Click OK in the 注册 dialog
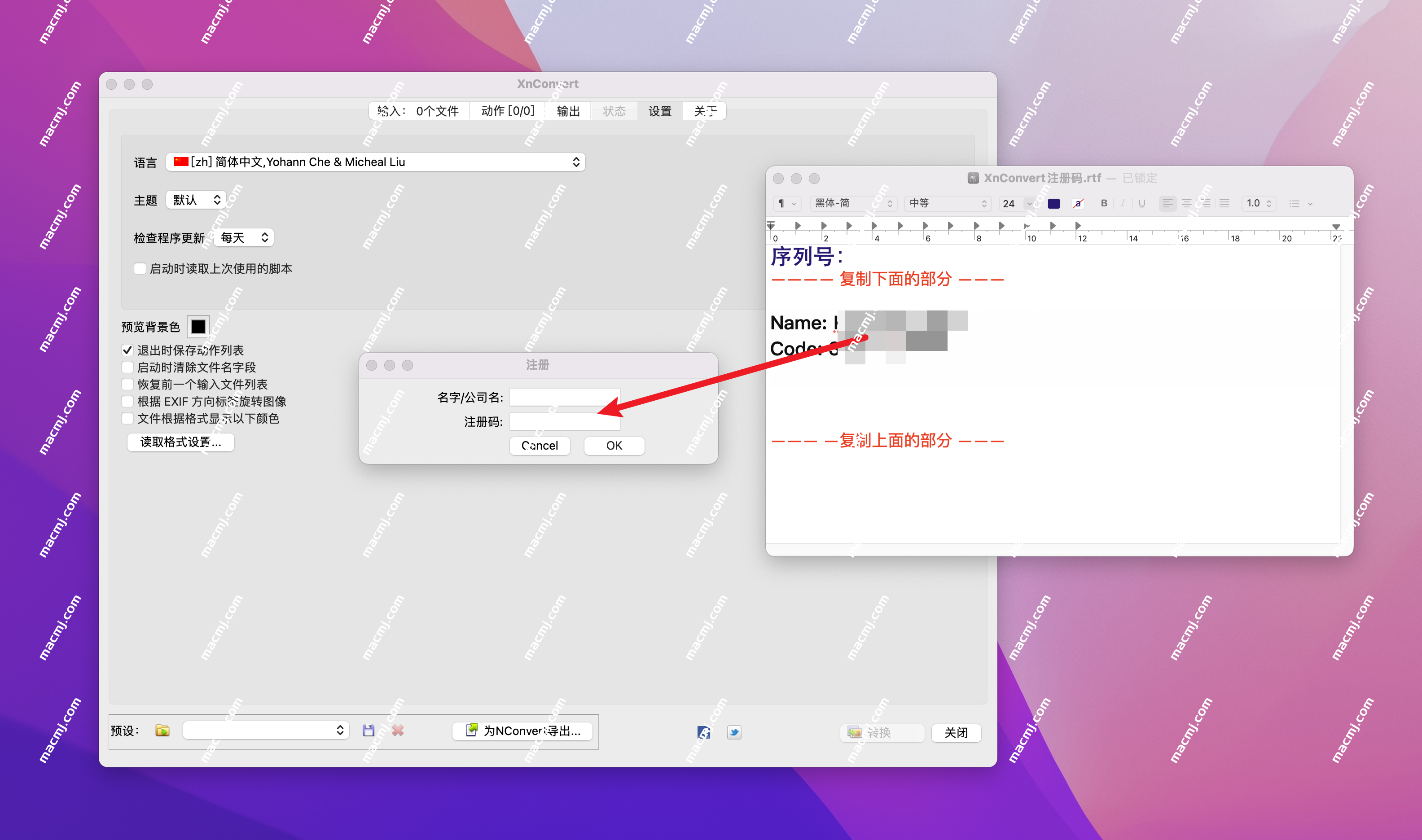This screenshot has height=840, width=1422. click(x=614, y=446)
